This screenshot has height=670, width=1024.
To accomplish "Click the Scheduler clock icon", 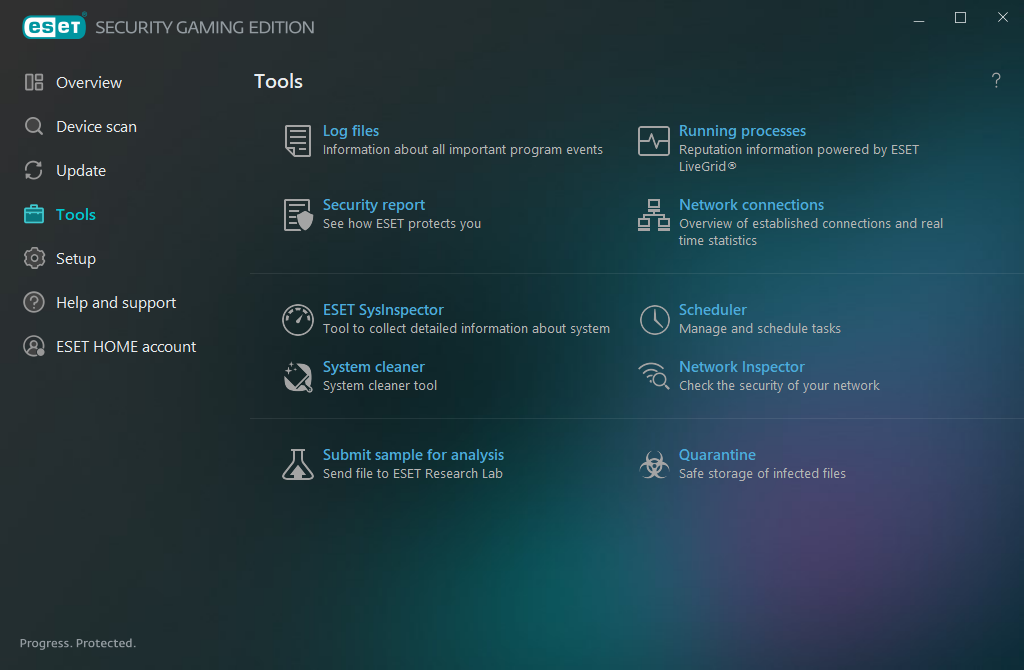I will click(x=654, y=320).
